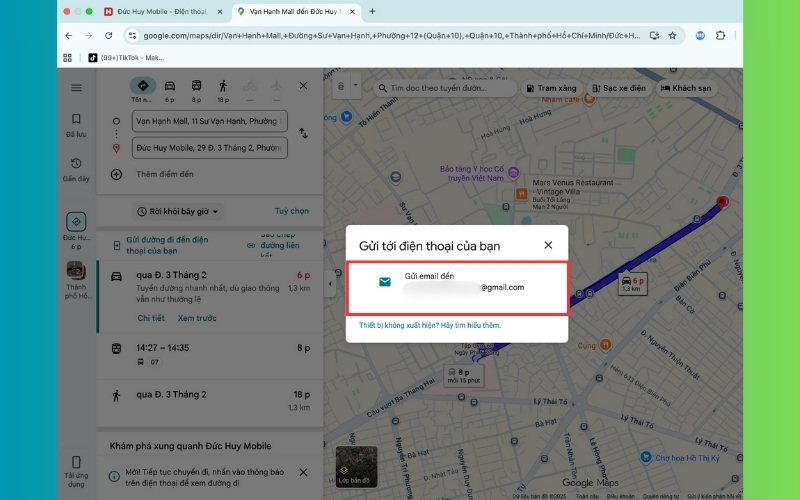Select flight mode airplane icon
This screenshot has height=500, width=800.
(277, 86)
